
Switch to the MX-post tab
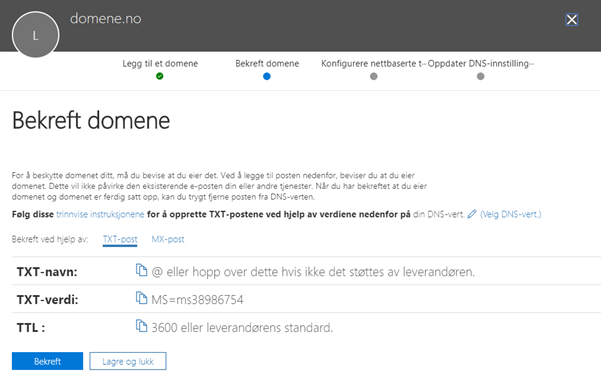coord(168,239)
